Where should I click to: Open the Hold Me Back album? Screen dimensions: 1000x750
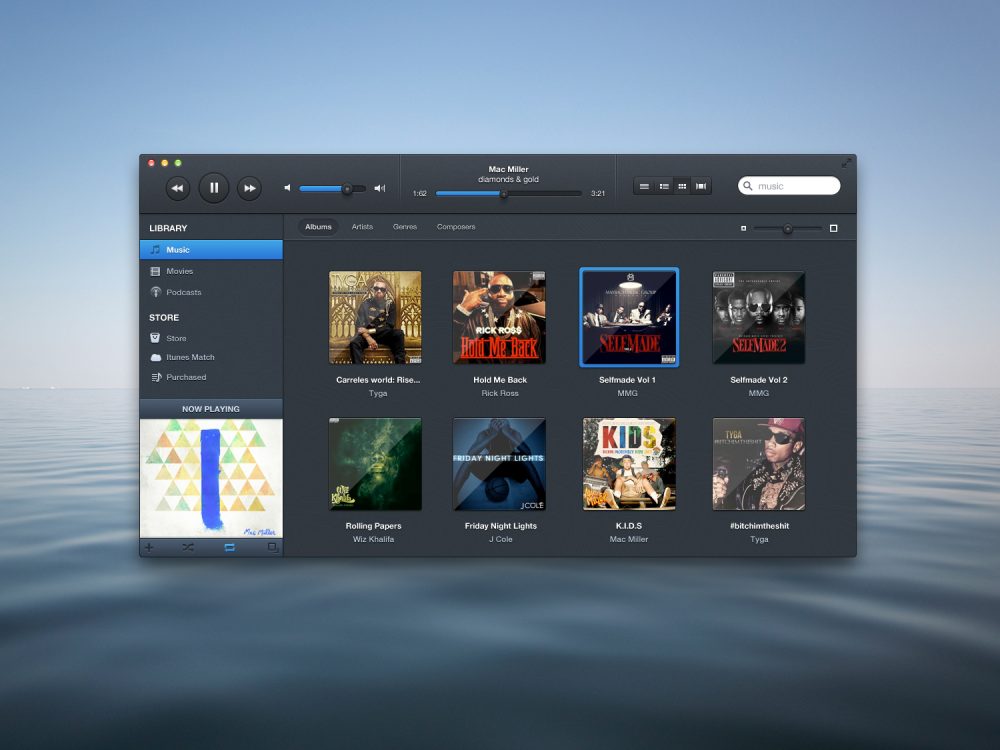[x=500, y=317]
